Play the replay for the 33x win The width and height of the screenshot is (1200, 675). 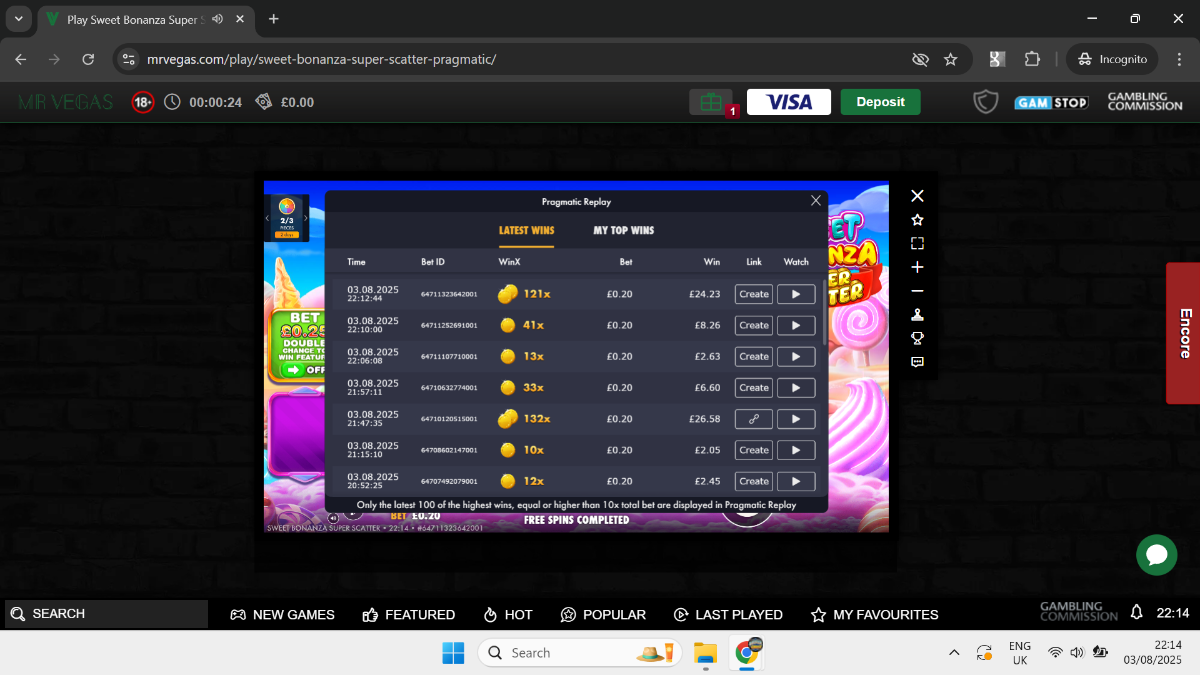click(796, 387)
